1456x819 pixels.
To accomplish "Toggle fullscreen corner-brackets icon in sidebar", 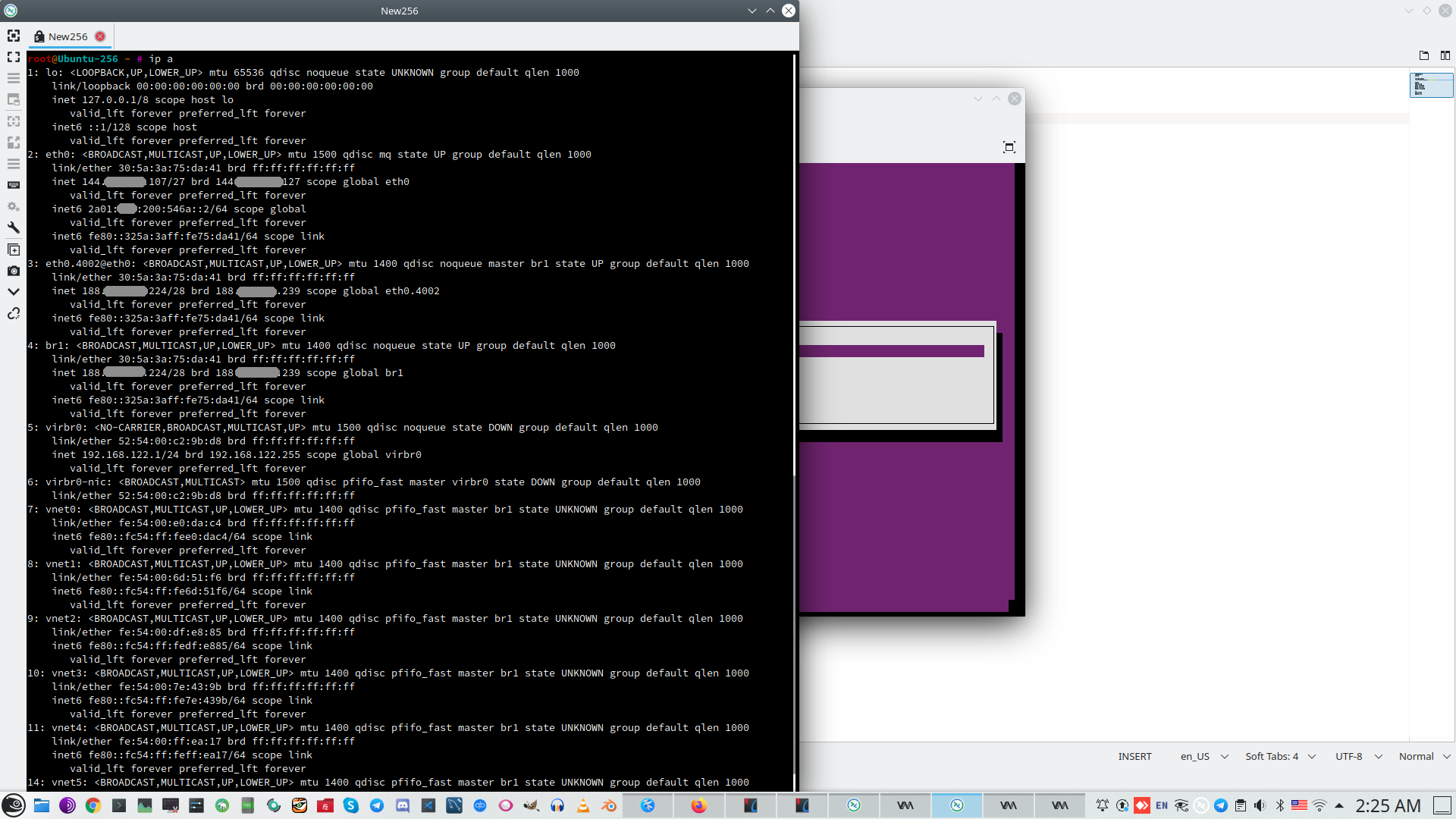I will (x=14, y=57).
